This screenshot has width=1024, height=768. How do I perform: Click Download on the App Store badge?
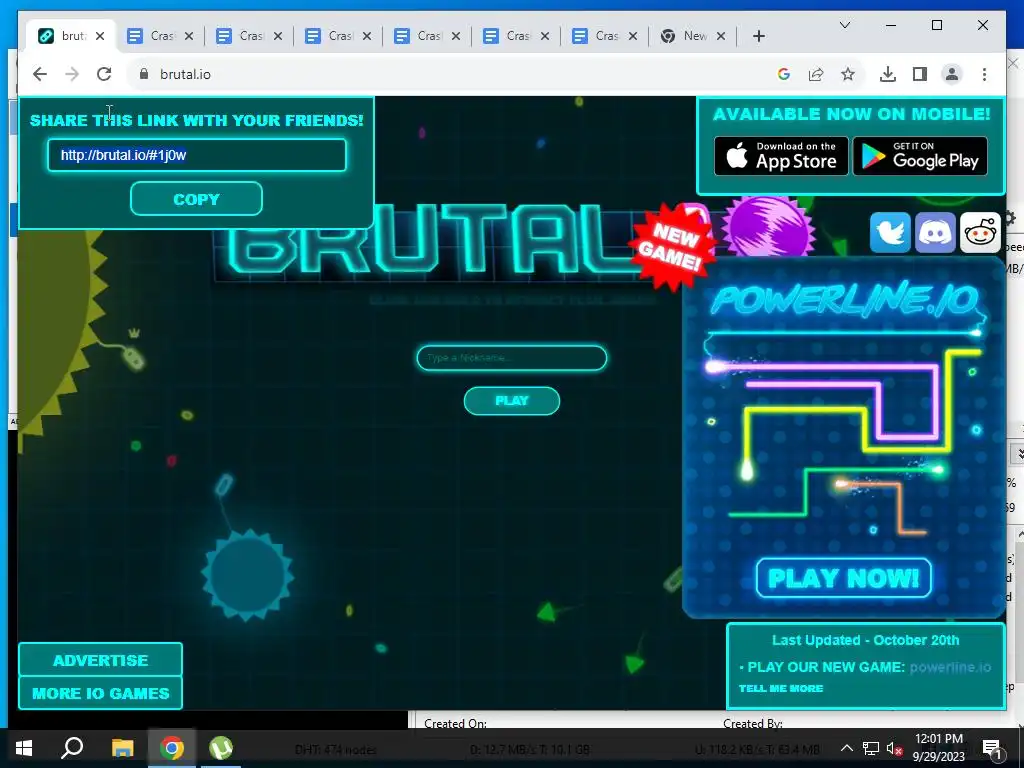coord(781,156)
